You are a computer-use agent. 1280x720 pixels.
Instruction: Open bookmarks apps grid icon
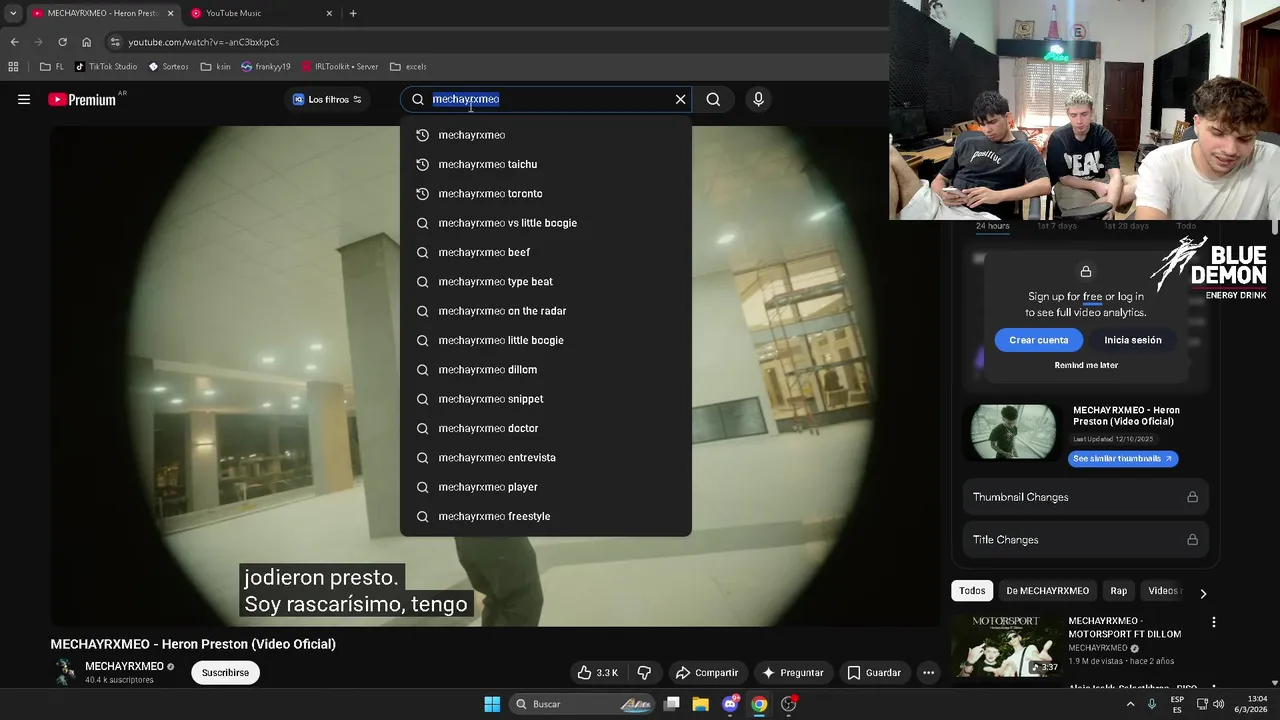click(x=13, y=67)
